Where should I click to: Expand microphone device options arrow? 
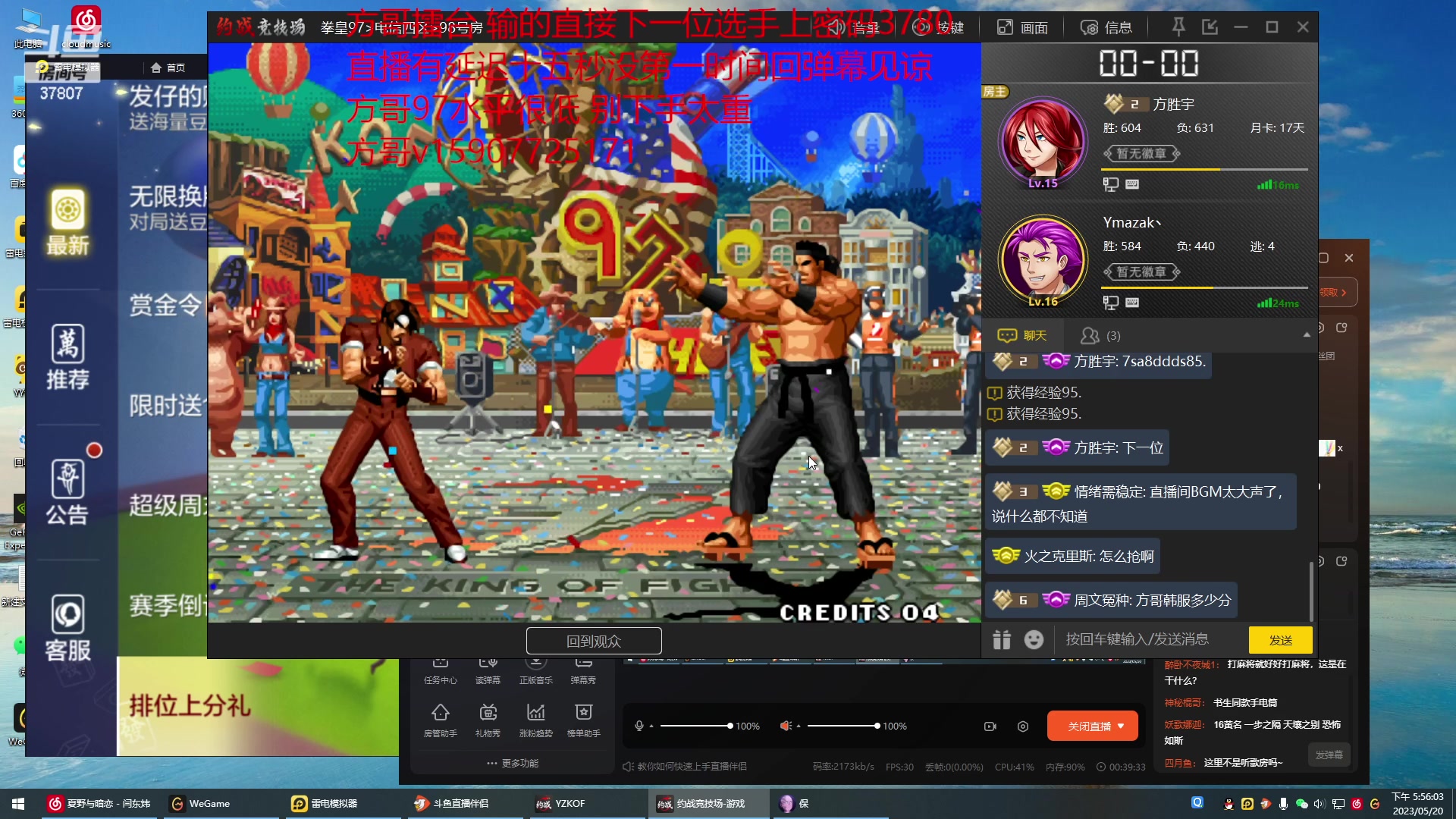pyautogui.click(x=651, y=726)
